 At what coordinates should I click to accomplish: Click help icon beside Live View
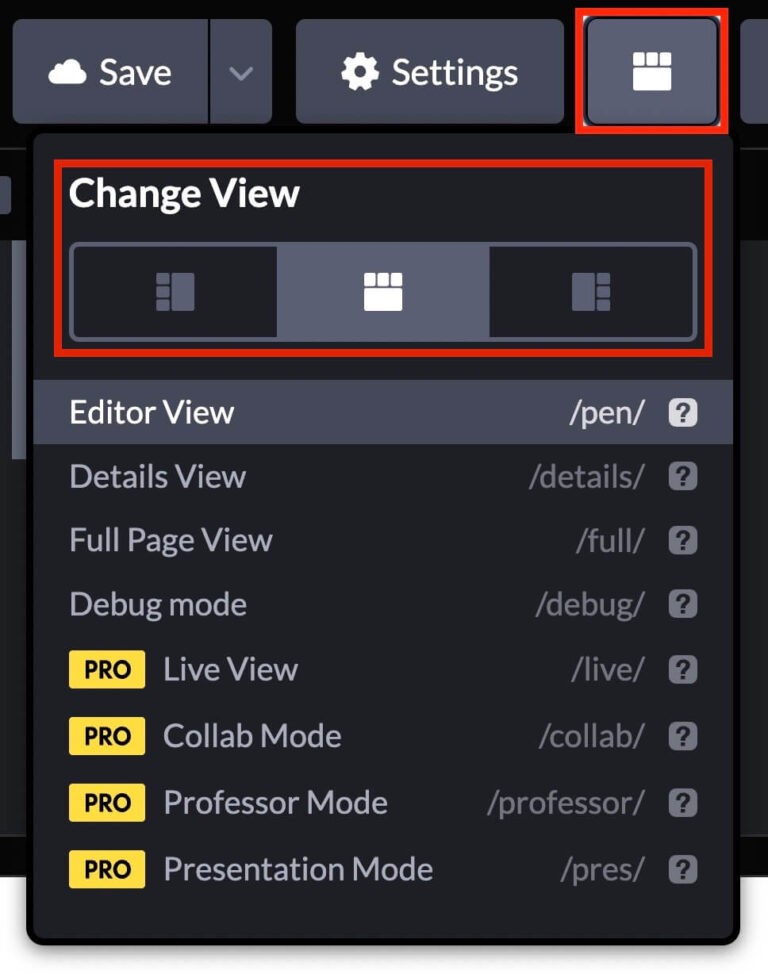[683, 670]
